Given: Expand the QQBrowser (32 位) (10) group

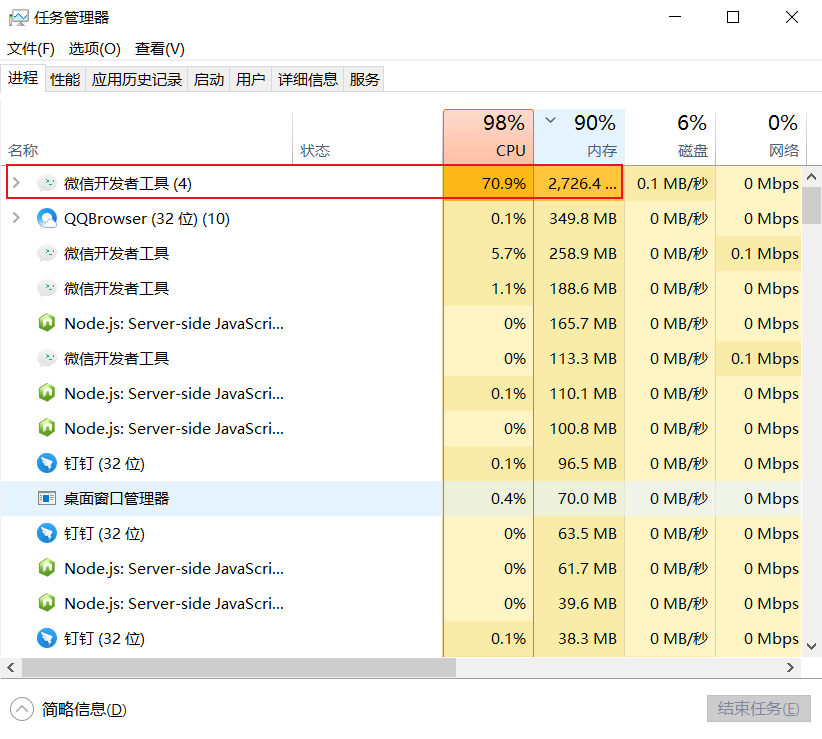Looking at the screenshot, I should 16,218.
